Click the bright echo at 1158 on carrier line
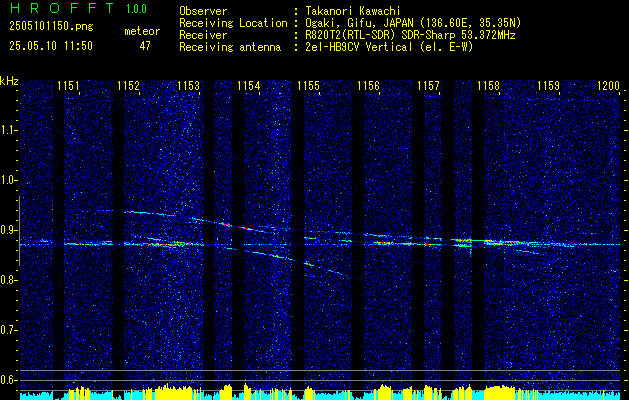 [x=499, y=242]
